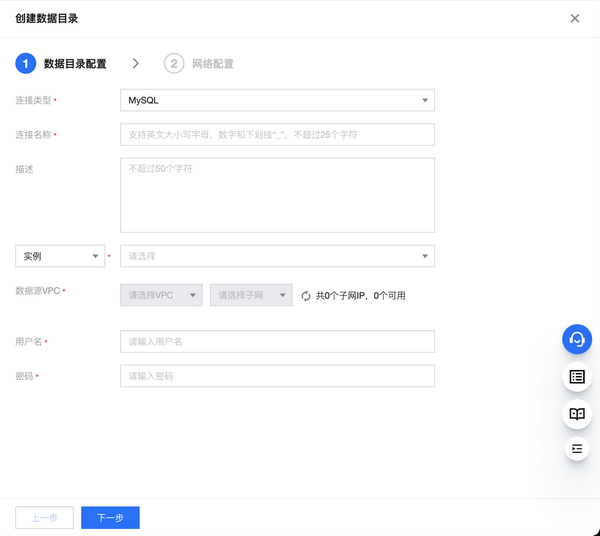
Task: Collapse the floating toolbar via indent icon
Action: coord(577,448)
